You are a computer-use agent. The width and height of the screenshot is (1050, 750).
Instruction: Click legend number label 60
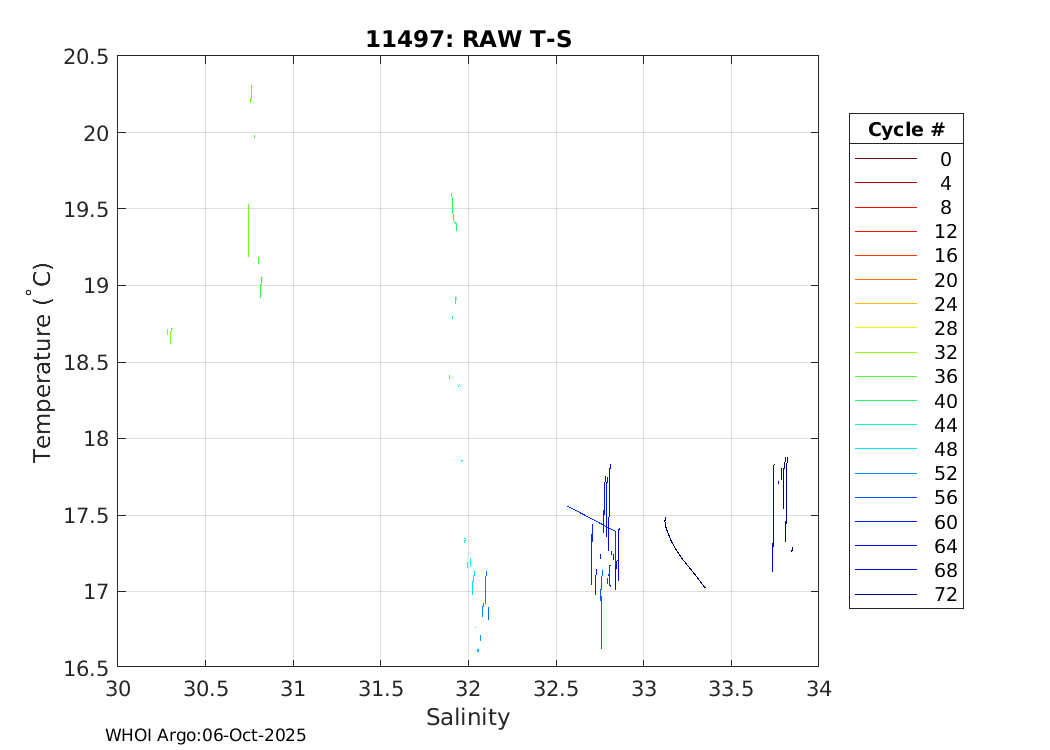point(945,522)
